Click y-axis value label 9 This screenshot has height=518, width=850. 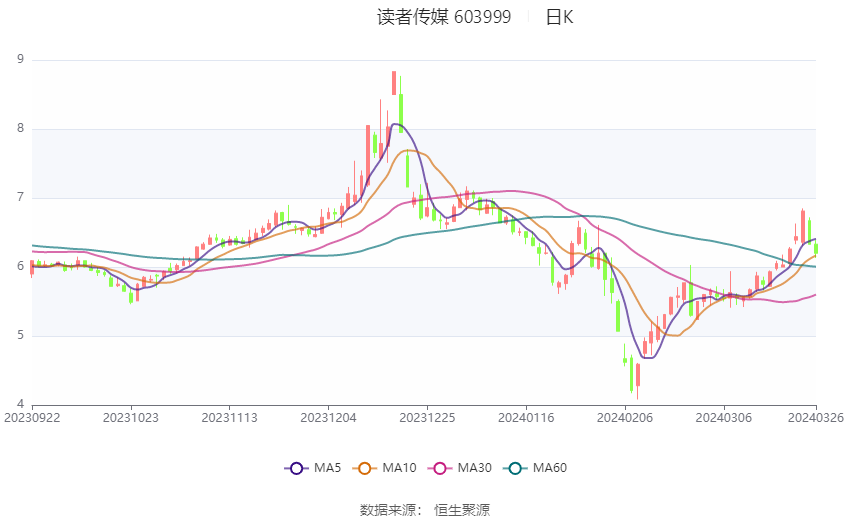[21, 59]
